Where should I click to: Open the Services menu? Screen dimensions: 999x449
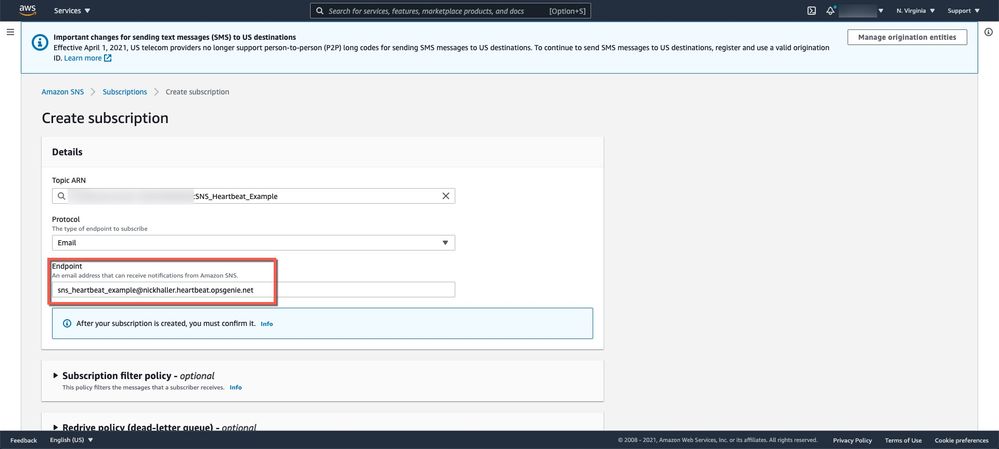(72, 11)
